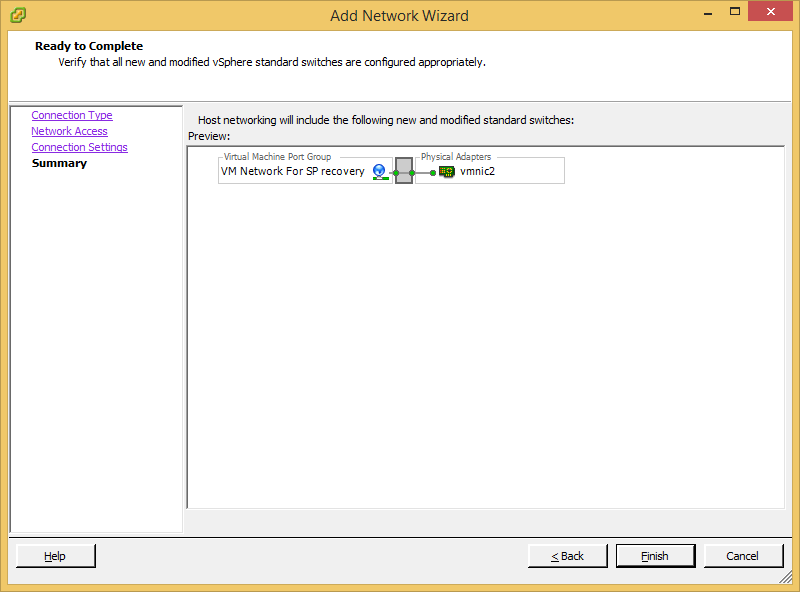Minimize the Add Network Wizard window
This screenshot has height=592, width=800.
pos(708,13)
